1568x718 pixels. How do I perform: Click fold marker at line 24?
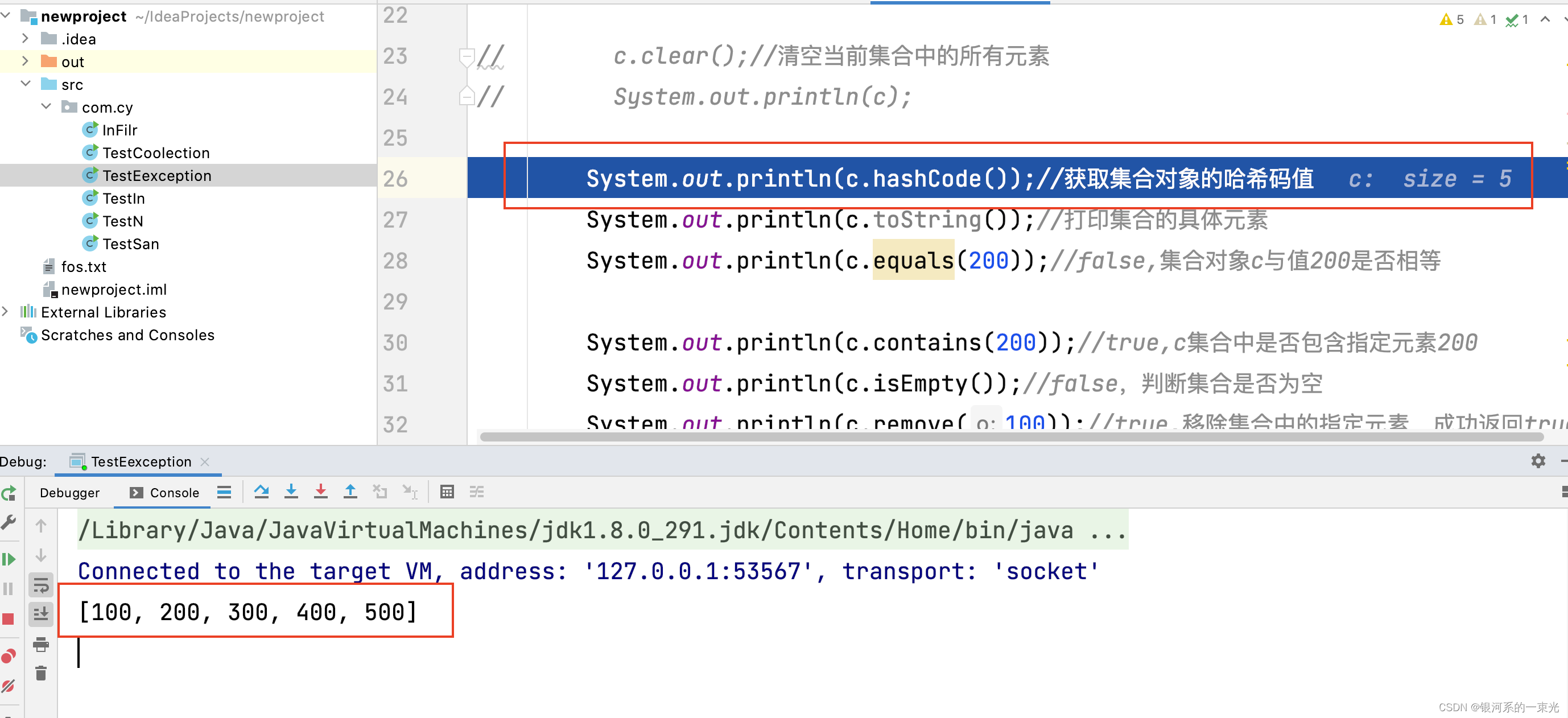(467, 96)
